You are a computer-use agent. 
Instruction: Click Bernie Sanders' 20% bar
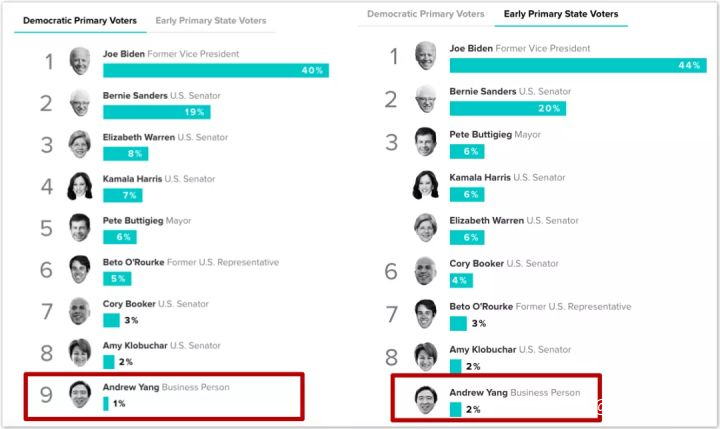pos(508,108)
